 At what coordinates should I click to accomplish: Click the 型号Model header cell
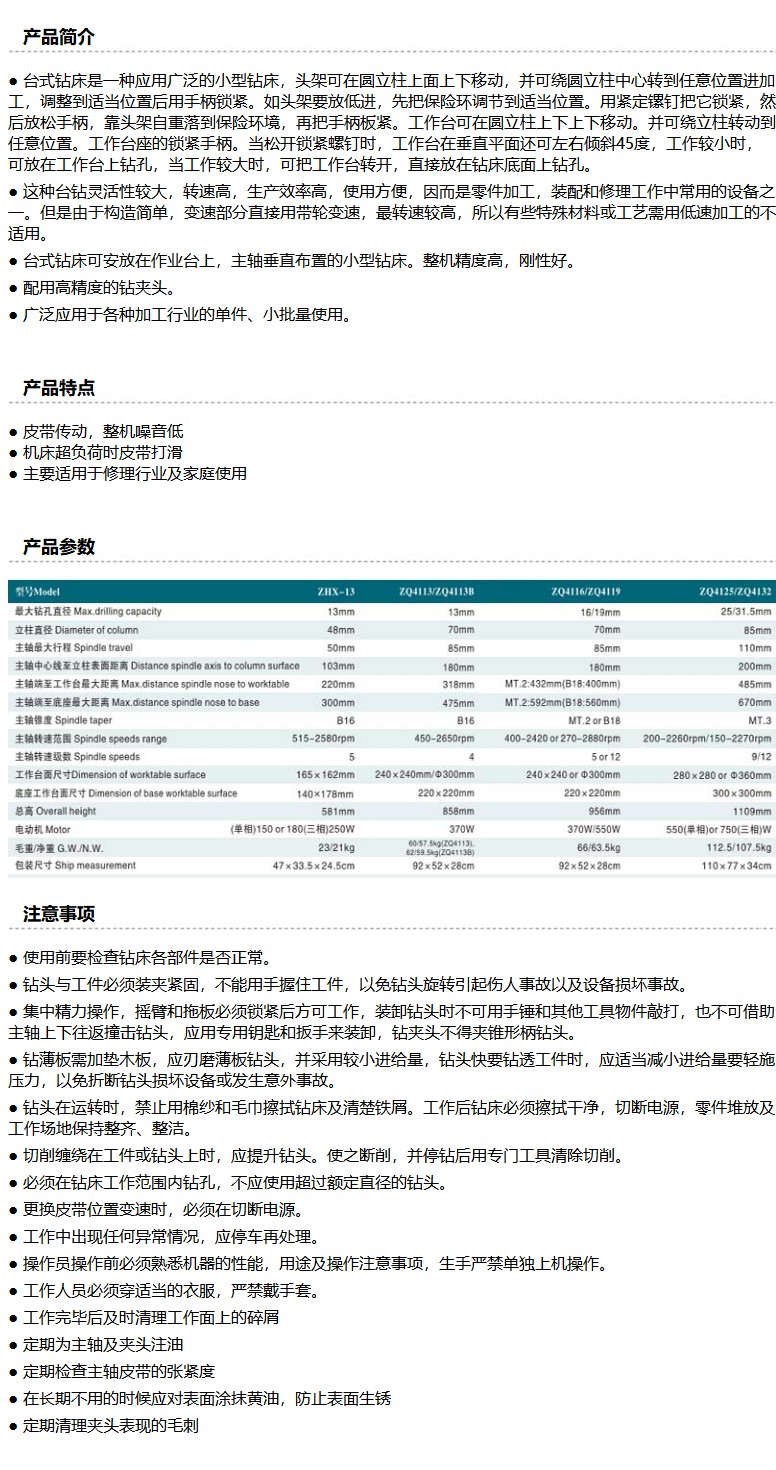[x=37, y=592]
